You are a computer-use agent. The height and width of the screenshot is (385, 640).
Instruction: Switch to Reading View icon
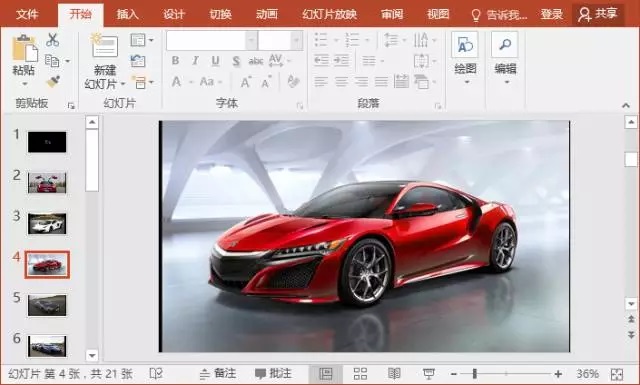394,374
